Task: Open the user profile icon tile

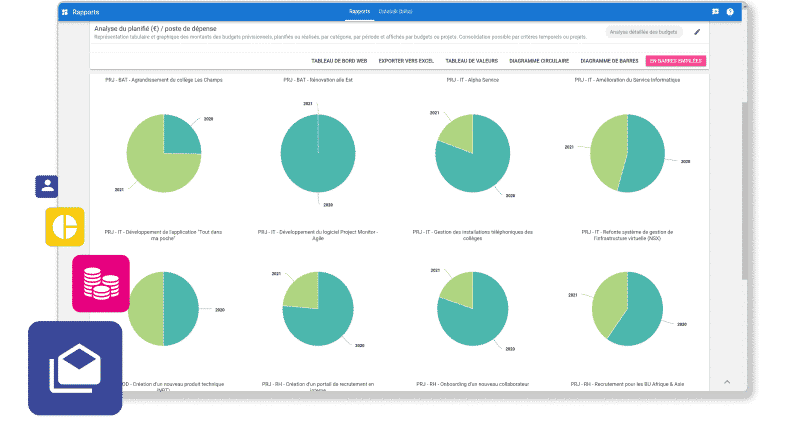Action: [47, 186]
